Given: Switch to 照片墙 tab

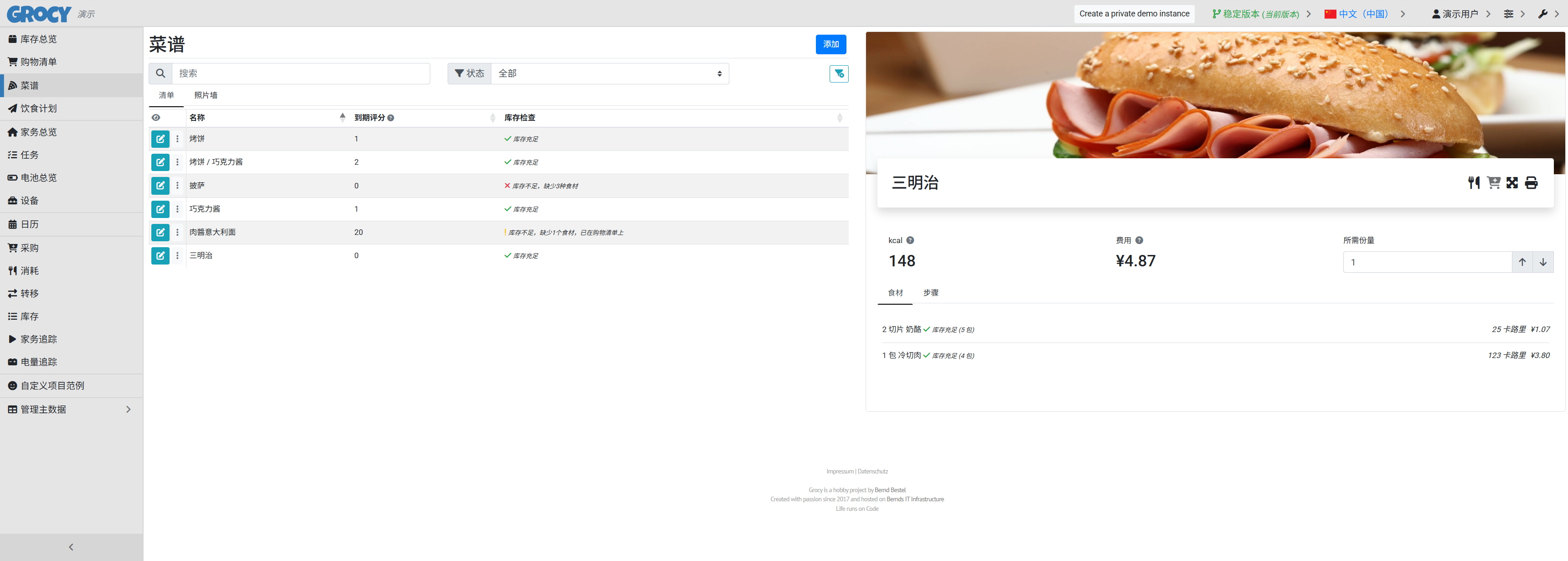Looking at the screenshot, I should [x=206, y=95].
